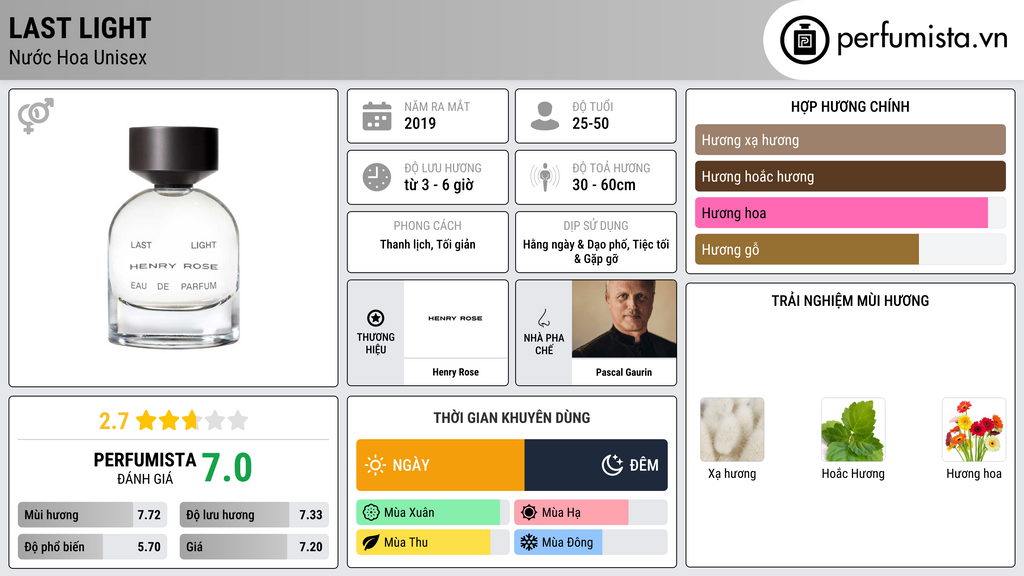Click the occasion text Hằng ngày & Dạo phố

point(575,244)
